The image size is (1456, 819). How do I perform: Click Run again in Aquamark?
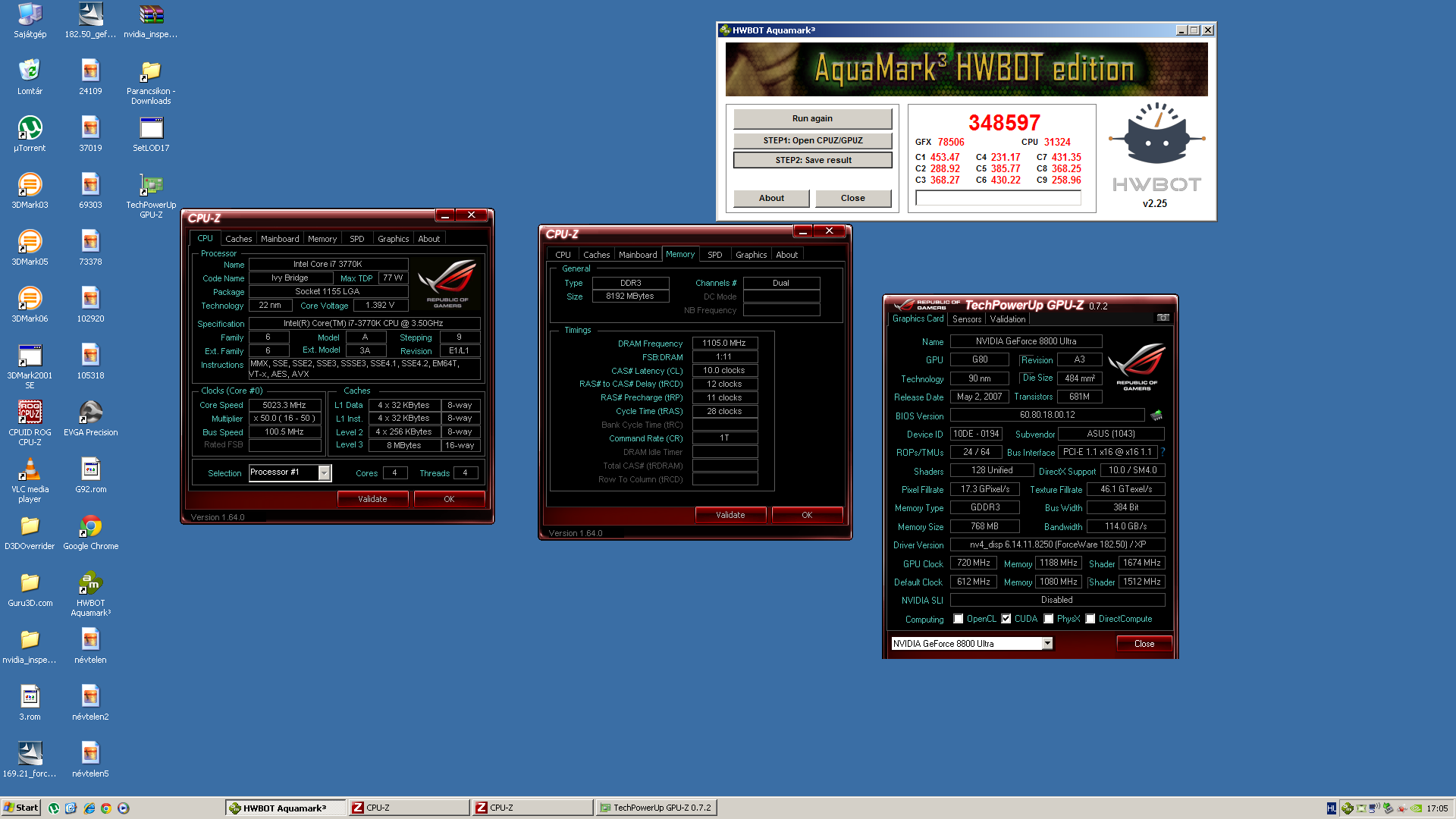click(812, 118)
